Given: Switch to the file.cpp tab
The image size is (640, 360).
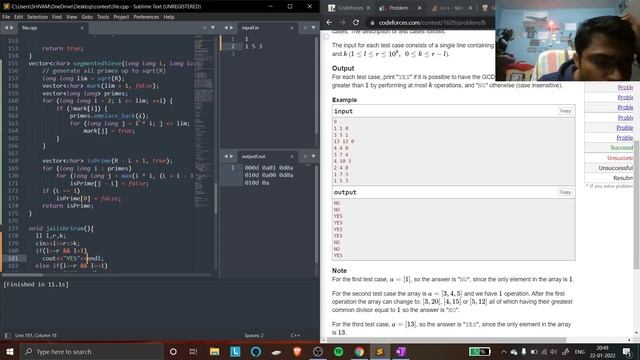Looking at the screenshot, I should [52, 28].
